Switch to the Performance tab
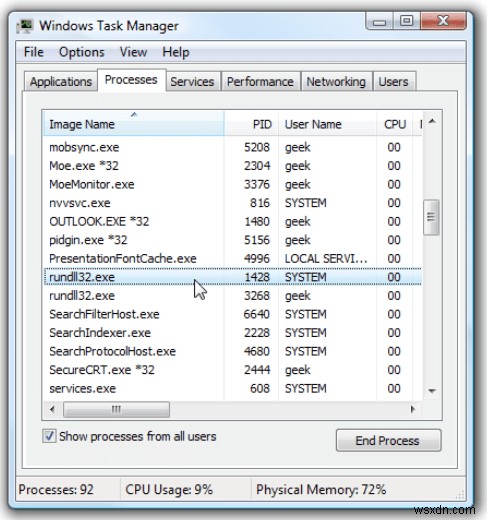This screenshot has height=520, width=487. click(260, 82)
